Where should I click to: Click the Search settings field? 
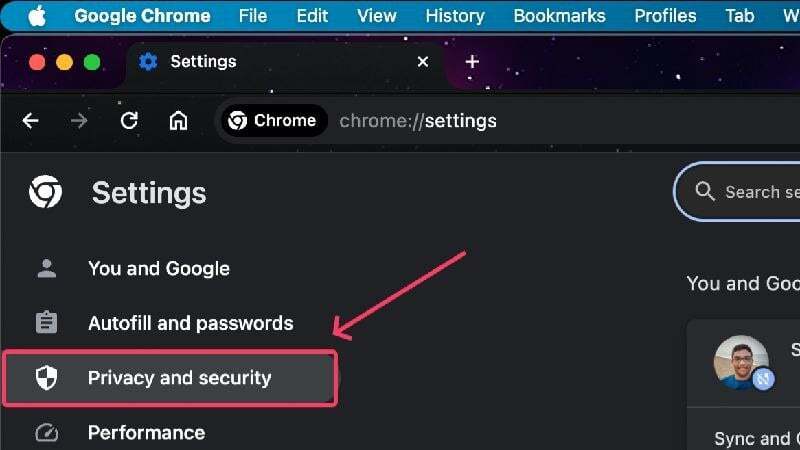coord(737,192)
